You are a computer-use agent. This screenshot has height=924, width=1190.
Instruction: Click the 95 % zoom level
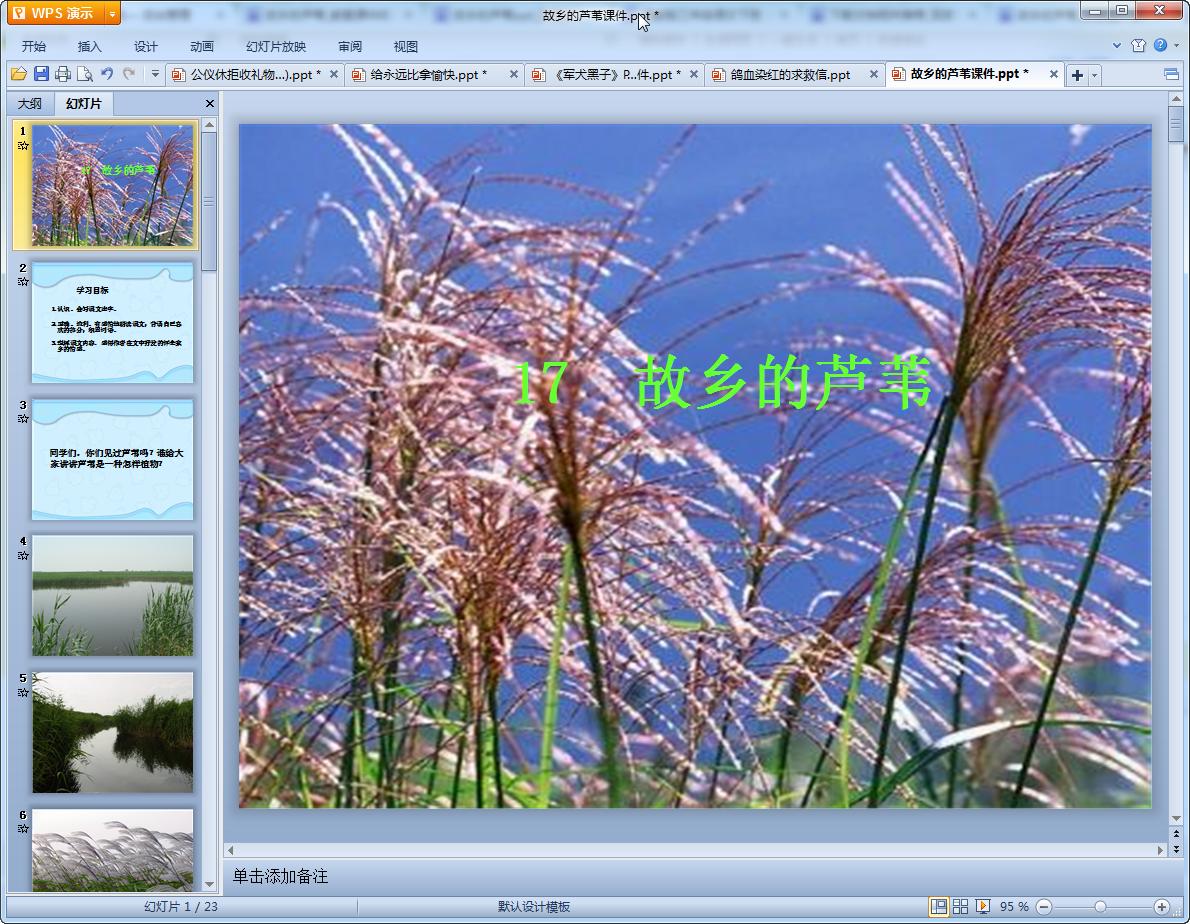(1014, 907)
